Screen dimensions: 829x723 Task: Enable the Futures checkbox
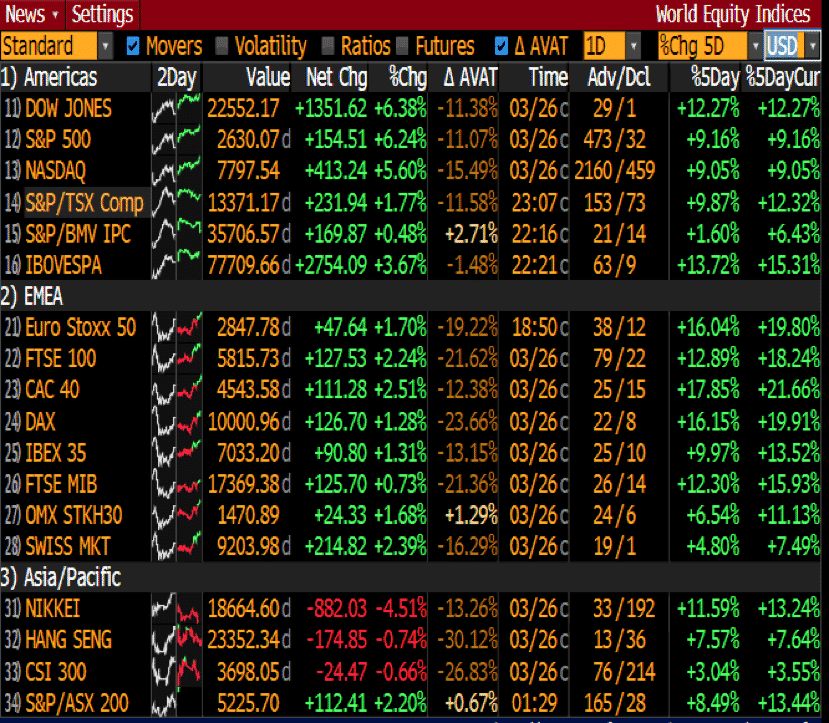(x=402, y=47)
